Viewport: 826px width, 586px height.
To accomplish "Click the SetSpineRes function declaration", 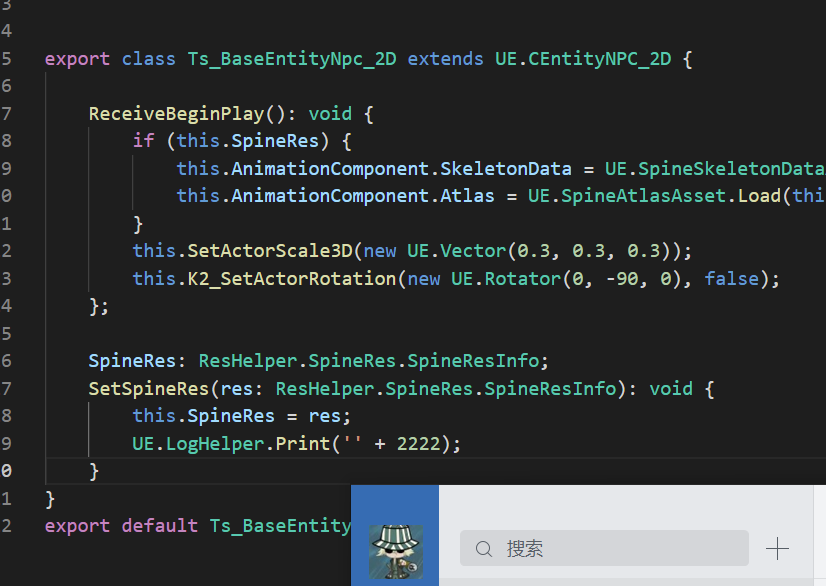I will (x=148, y=388).
